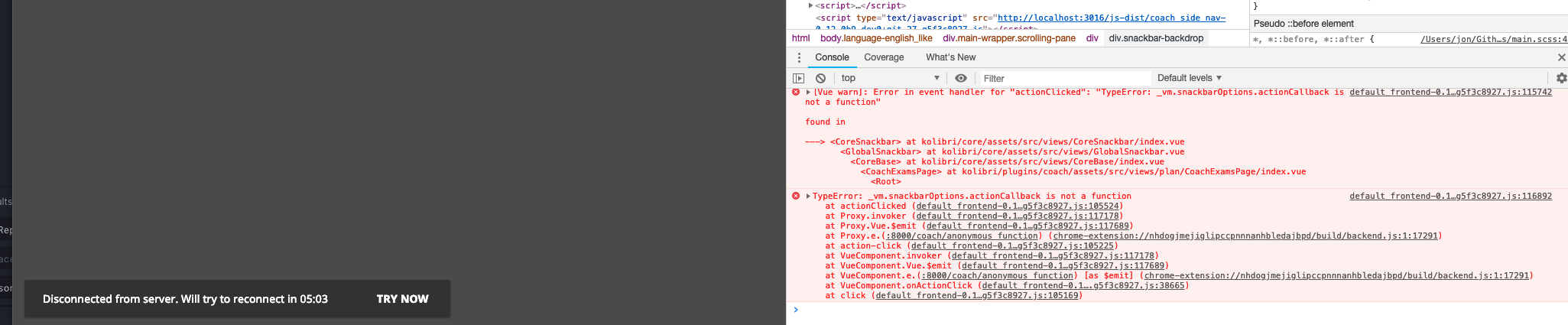Open actionClicked link js:105524

click(x=1018, y=206)
